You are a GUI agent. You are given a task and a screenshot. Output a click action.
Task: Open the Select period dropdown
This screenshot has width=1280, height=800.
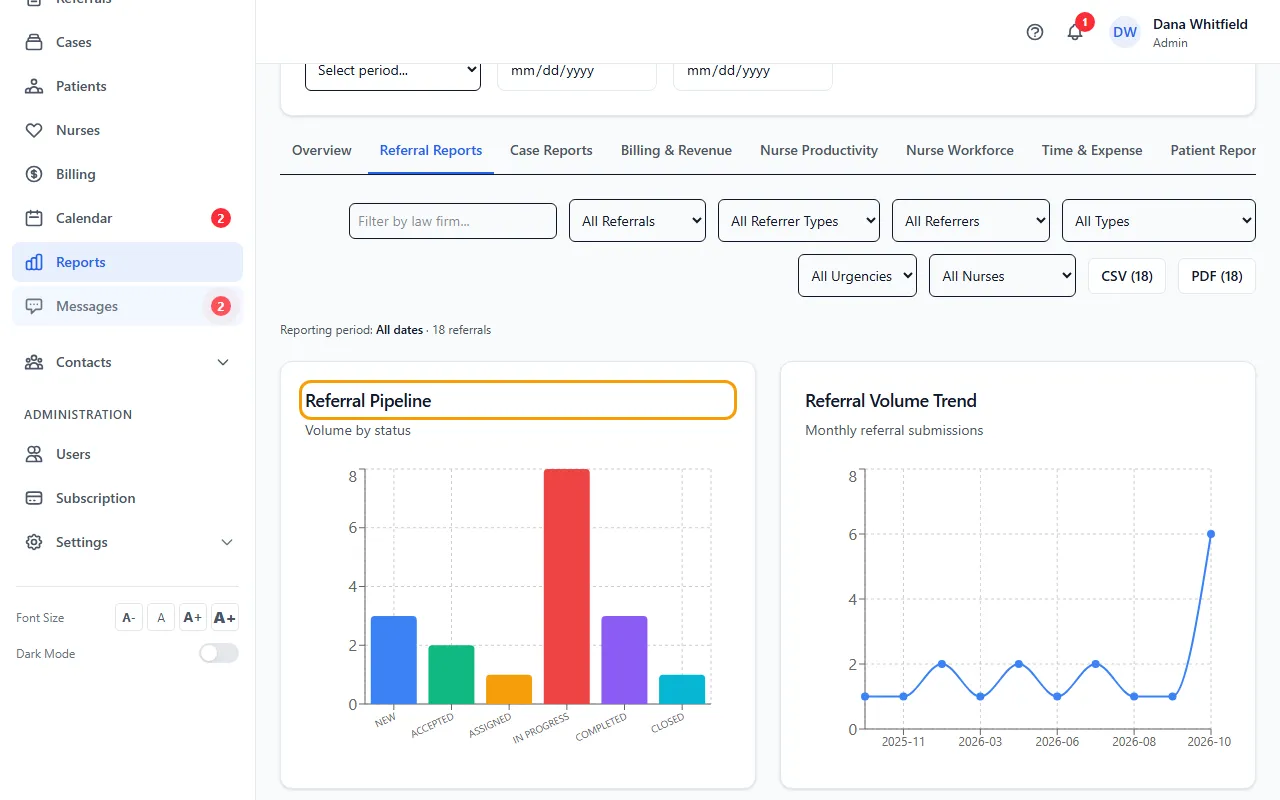pyautogui.click(x=393, y=70)
